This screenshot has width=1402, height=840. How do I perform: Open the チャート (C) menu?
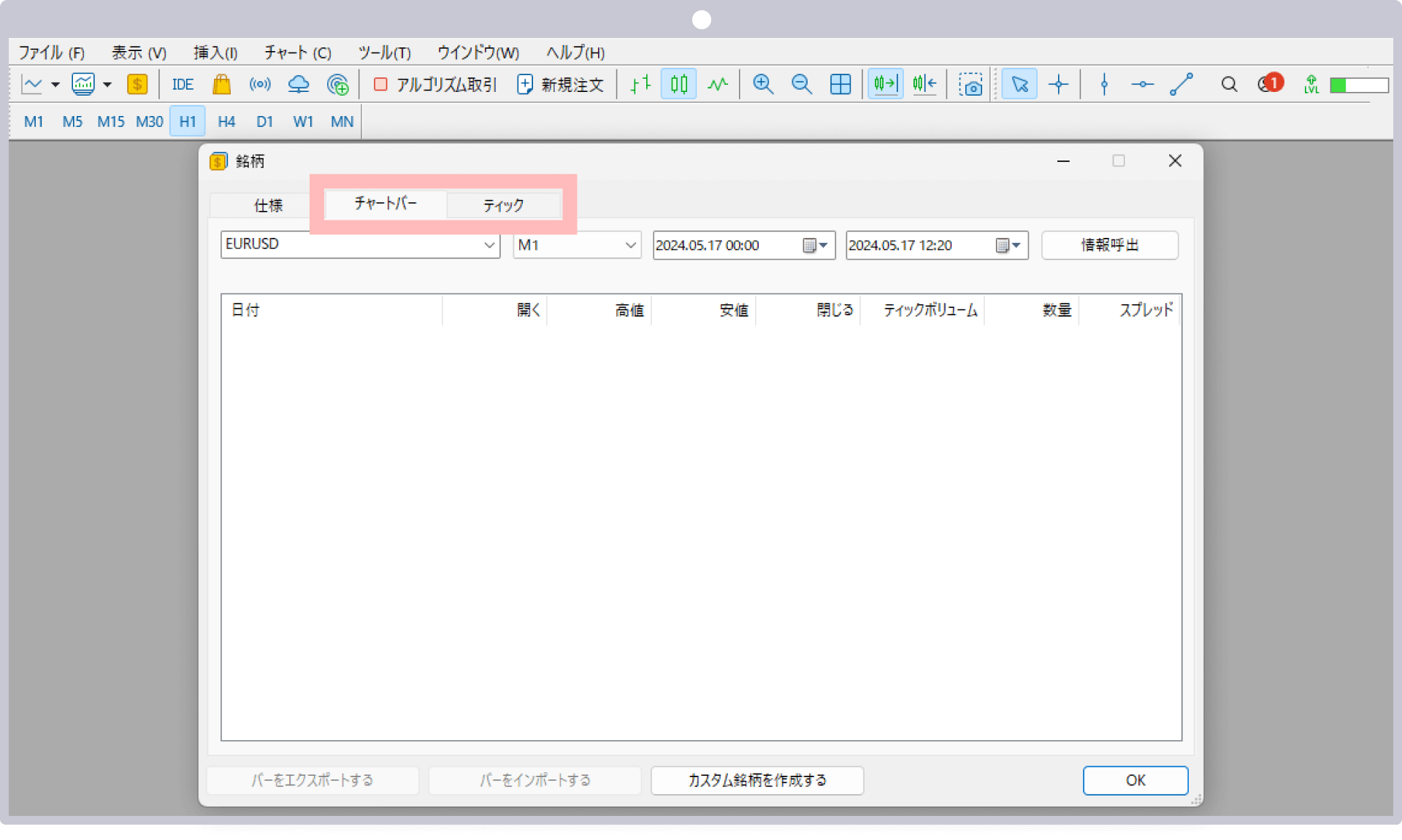point(298,53)
